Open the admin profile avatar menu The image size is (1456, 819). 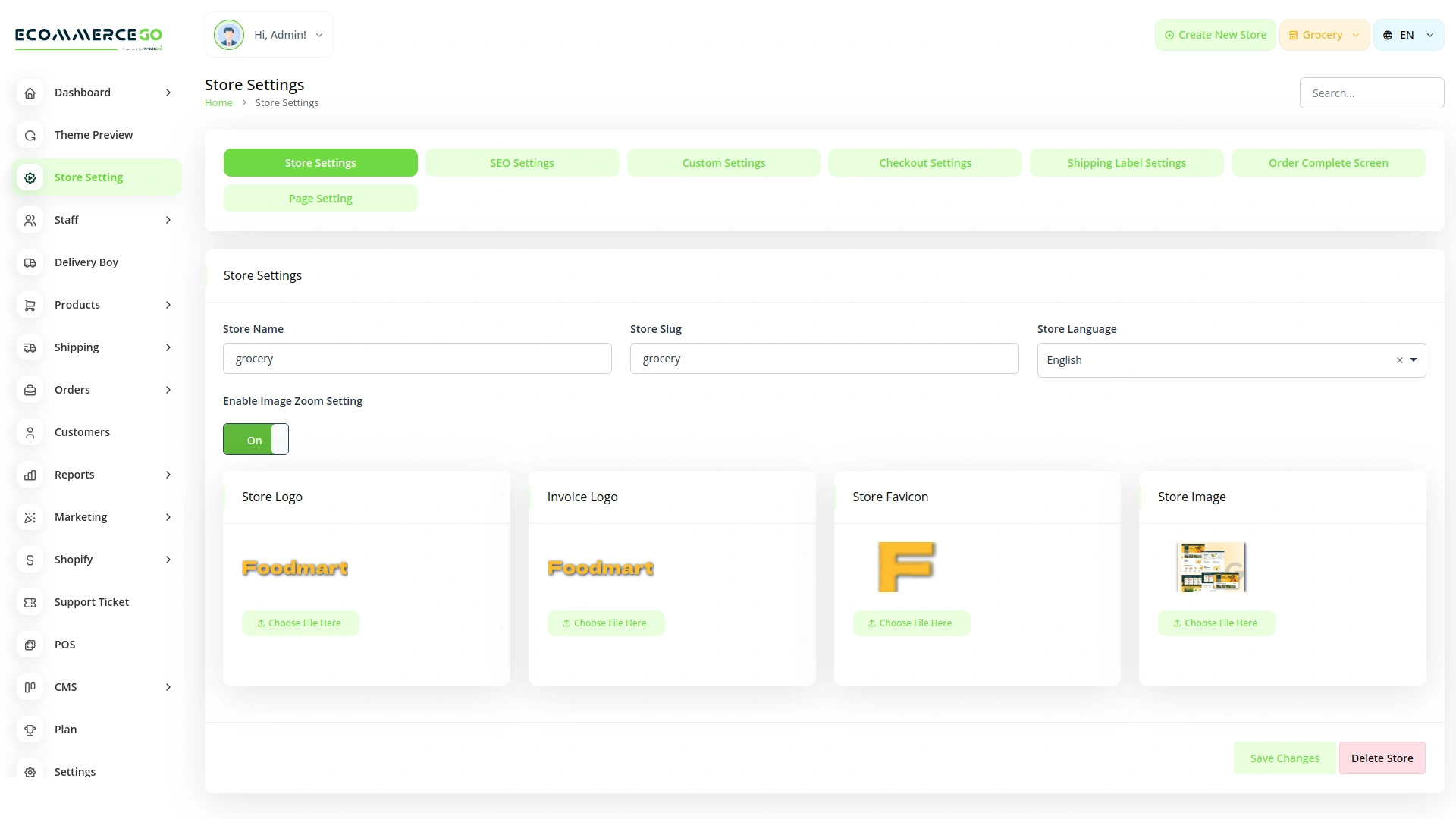click(x=228, y=34)
